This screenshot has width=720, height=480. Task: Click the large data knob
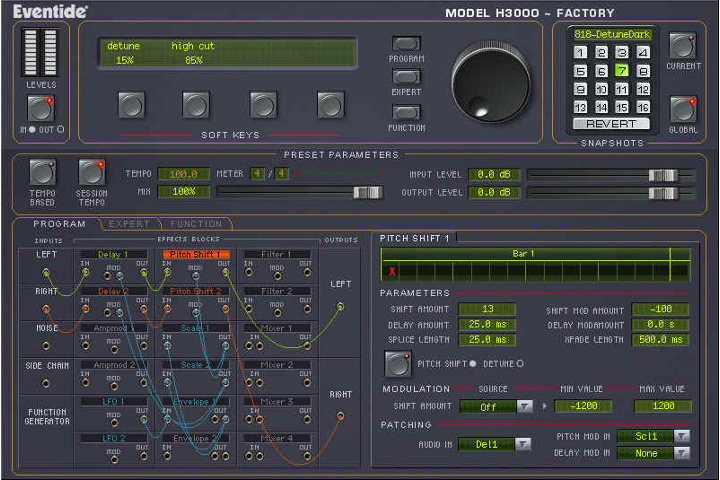click(490, 82)
